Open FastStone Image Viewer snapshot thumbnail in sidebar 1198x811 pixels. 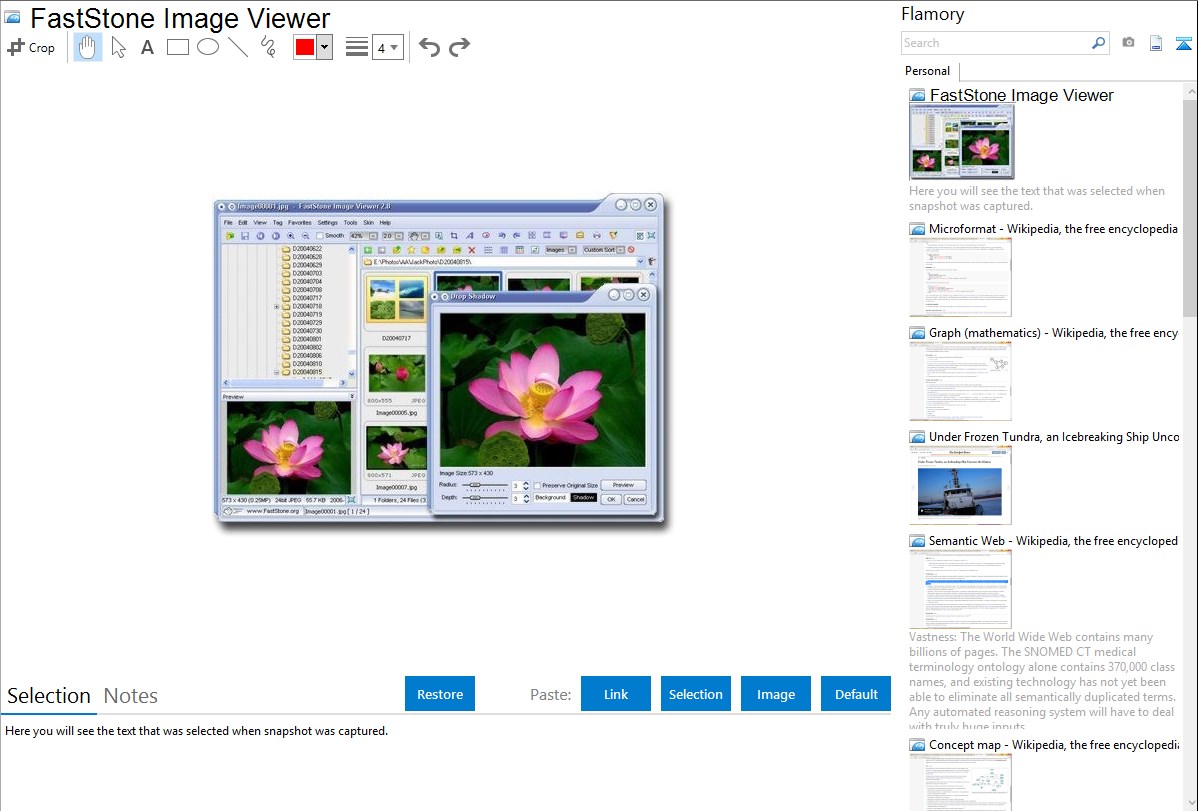point(961,142)
